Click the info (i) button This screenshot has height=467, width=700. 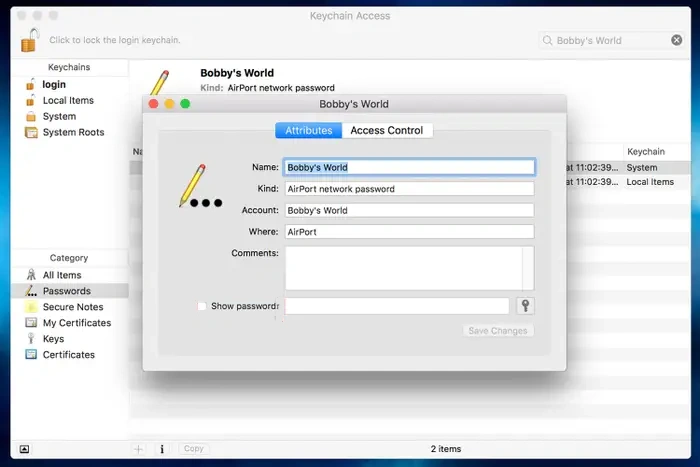coord(162,449)
